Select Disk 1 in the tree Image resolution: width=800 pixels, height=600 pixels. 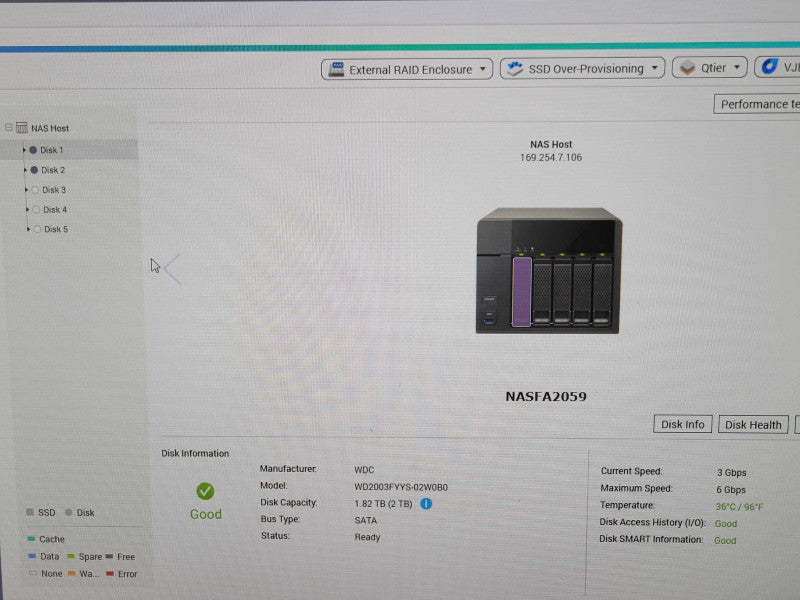click(52, 150)
